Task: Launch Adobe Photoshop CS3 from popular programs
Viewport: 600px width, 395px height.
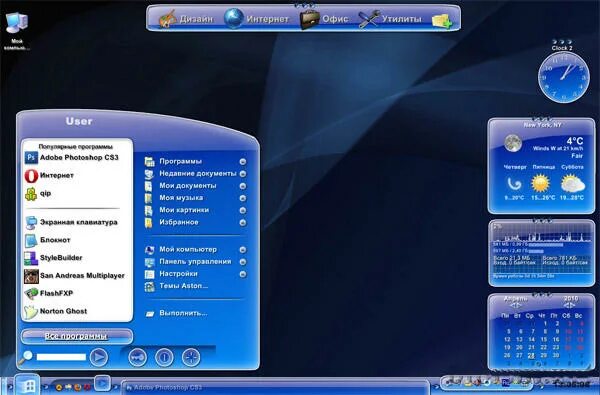Action: (72, 157)
